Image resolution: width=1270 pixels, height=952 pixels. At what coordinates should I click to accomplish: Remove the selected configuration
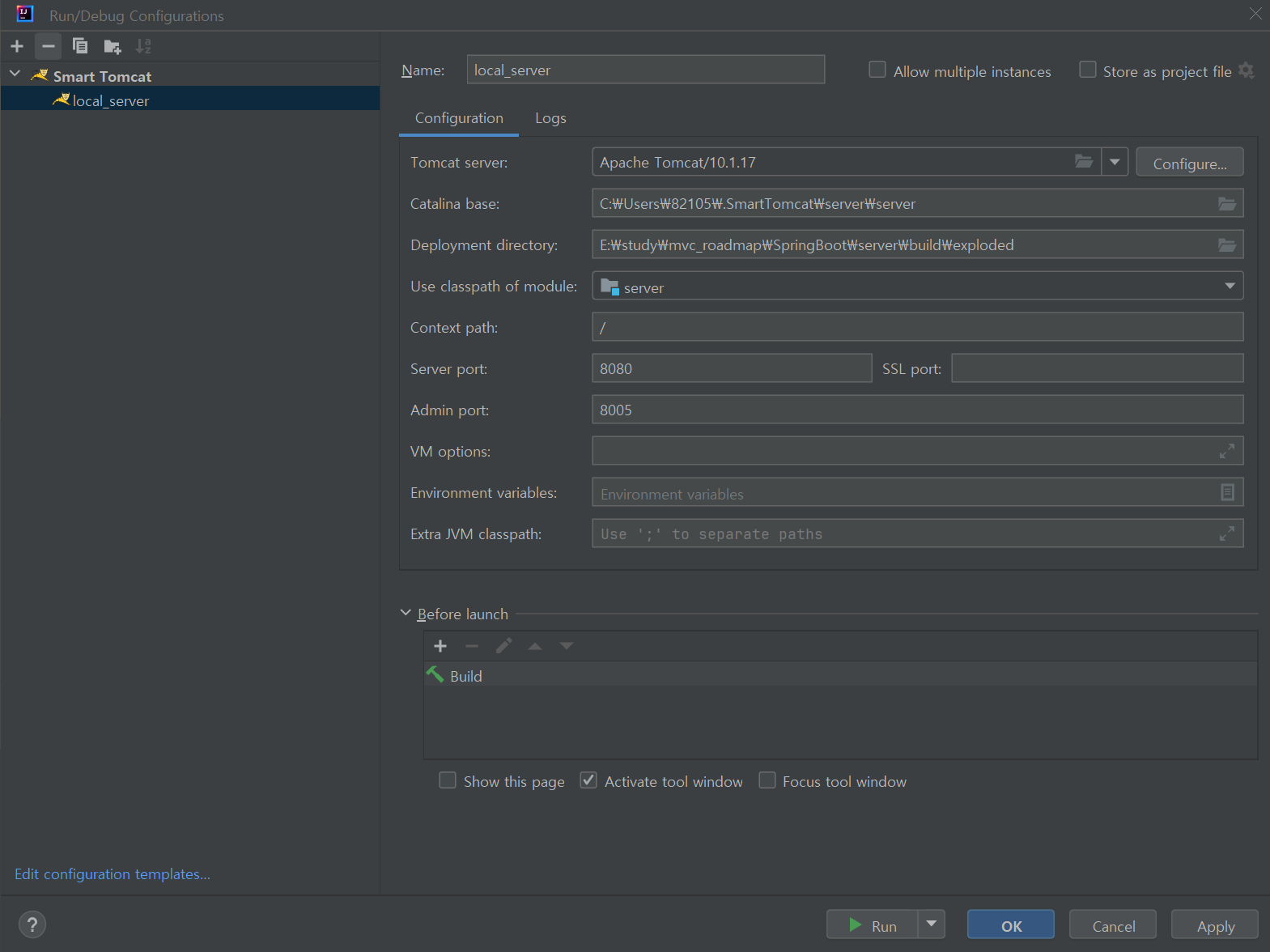click(x=49, y=46)
